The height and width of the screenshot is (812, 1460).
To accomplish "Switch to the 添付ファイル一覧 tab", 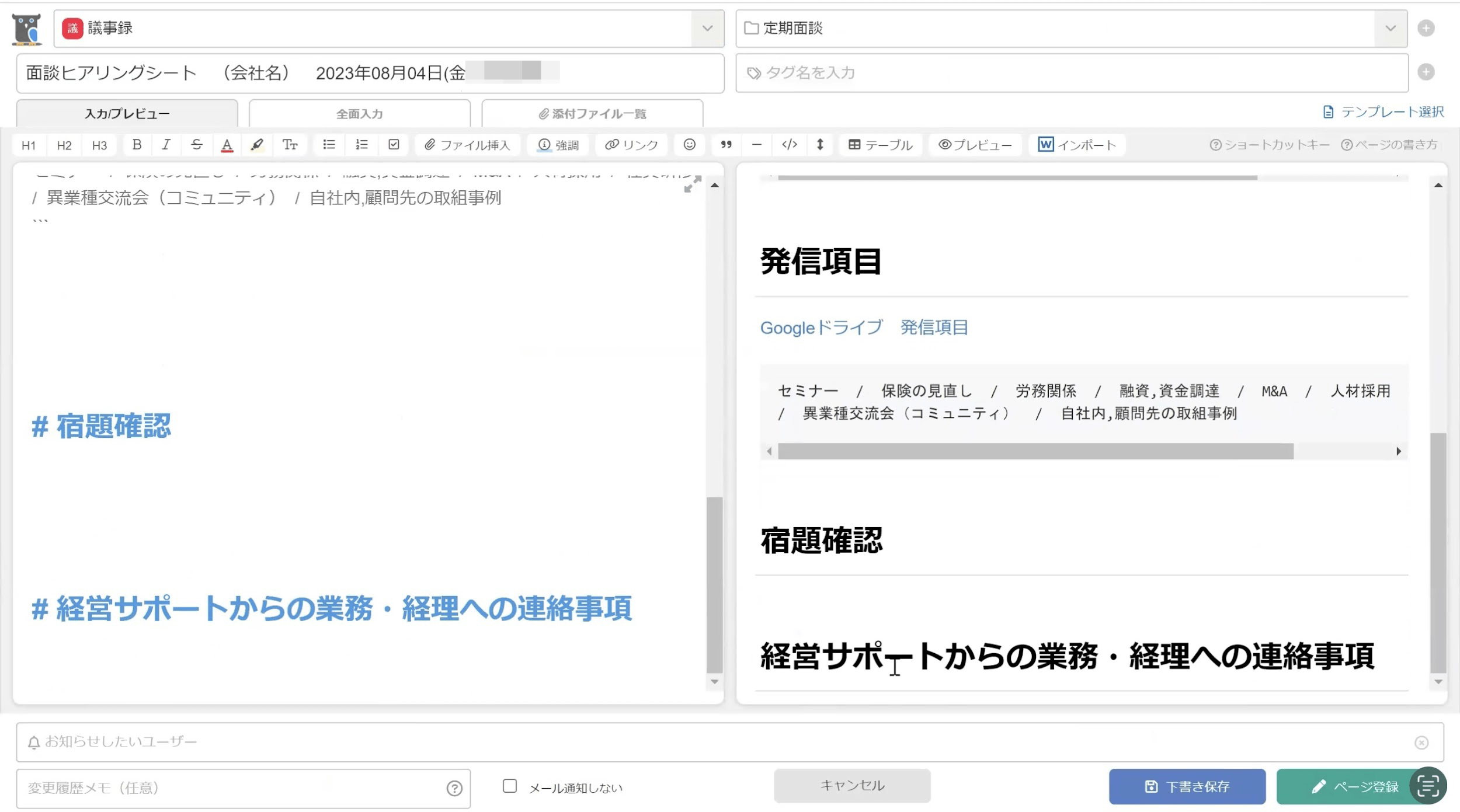I will point(592,114).
